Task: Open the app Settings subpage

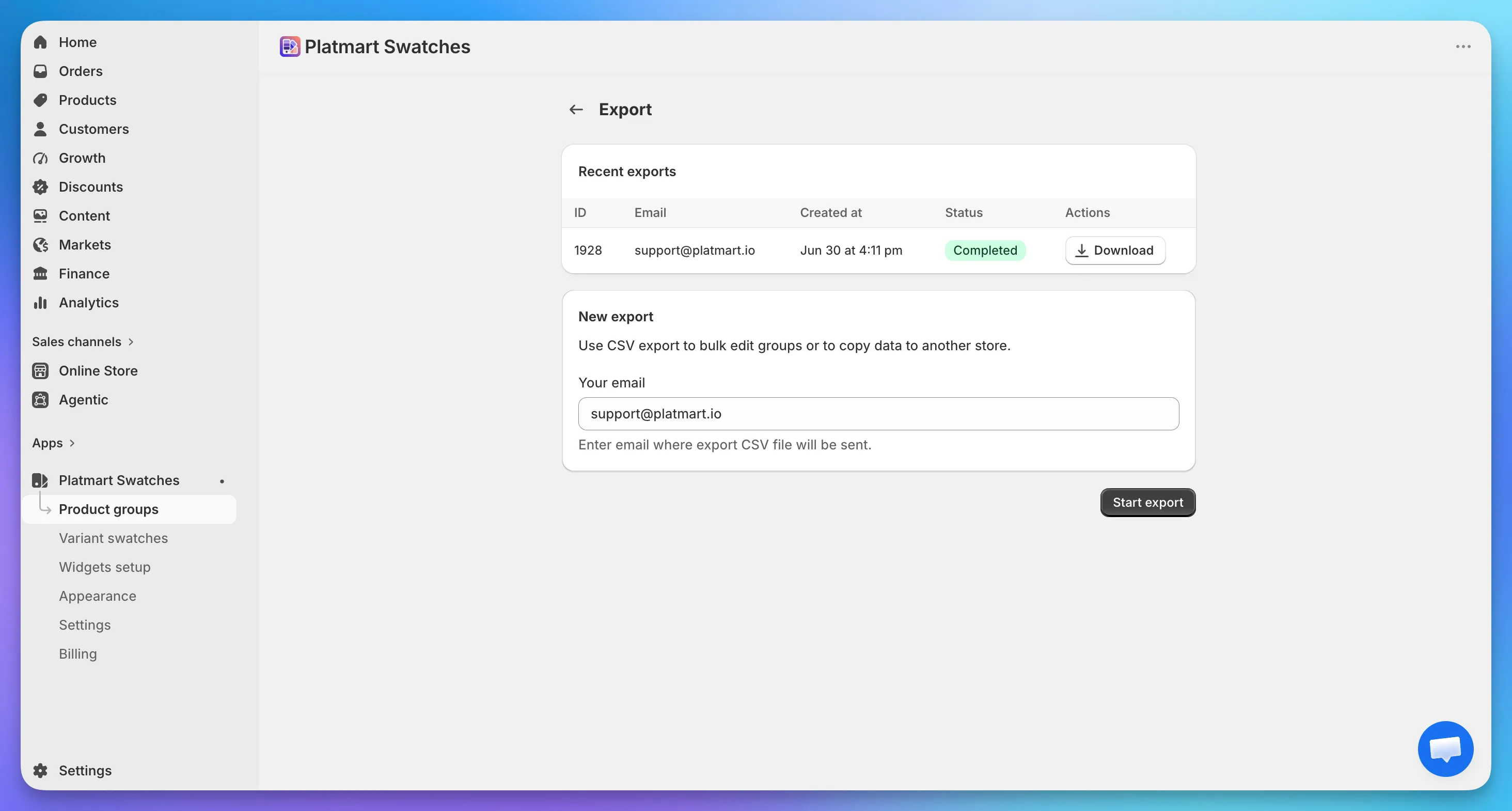Action: click(x=85, y=625)
